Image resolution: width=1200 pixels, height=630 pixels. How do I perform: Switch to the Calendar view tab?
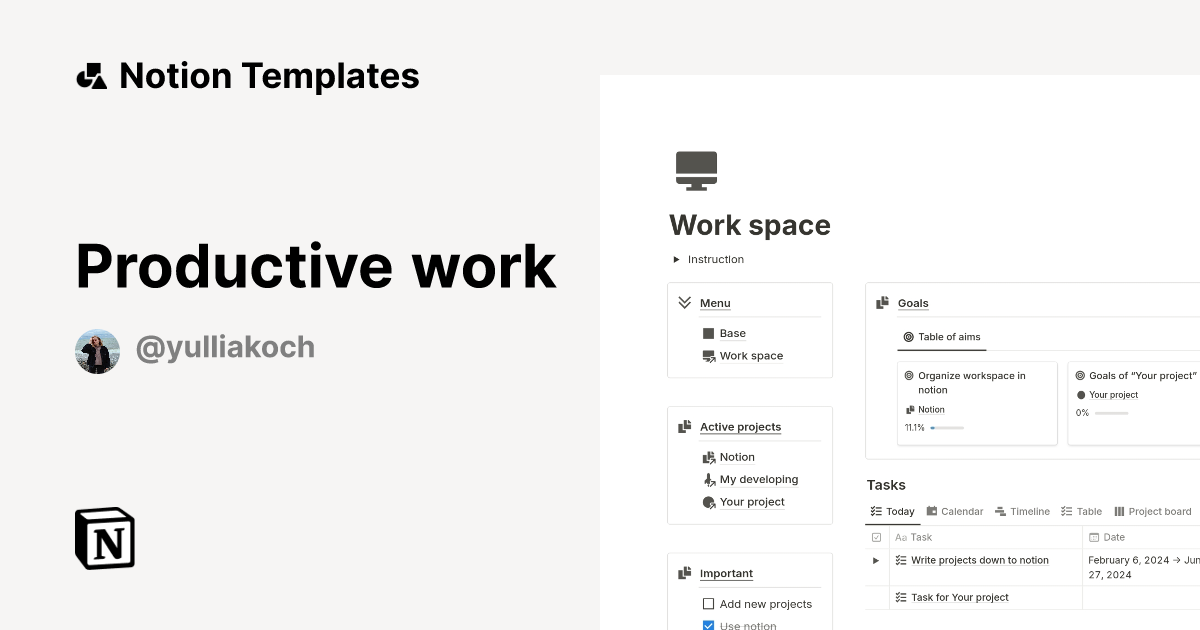[954, 511]
